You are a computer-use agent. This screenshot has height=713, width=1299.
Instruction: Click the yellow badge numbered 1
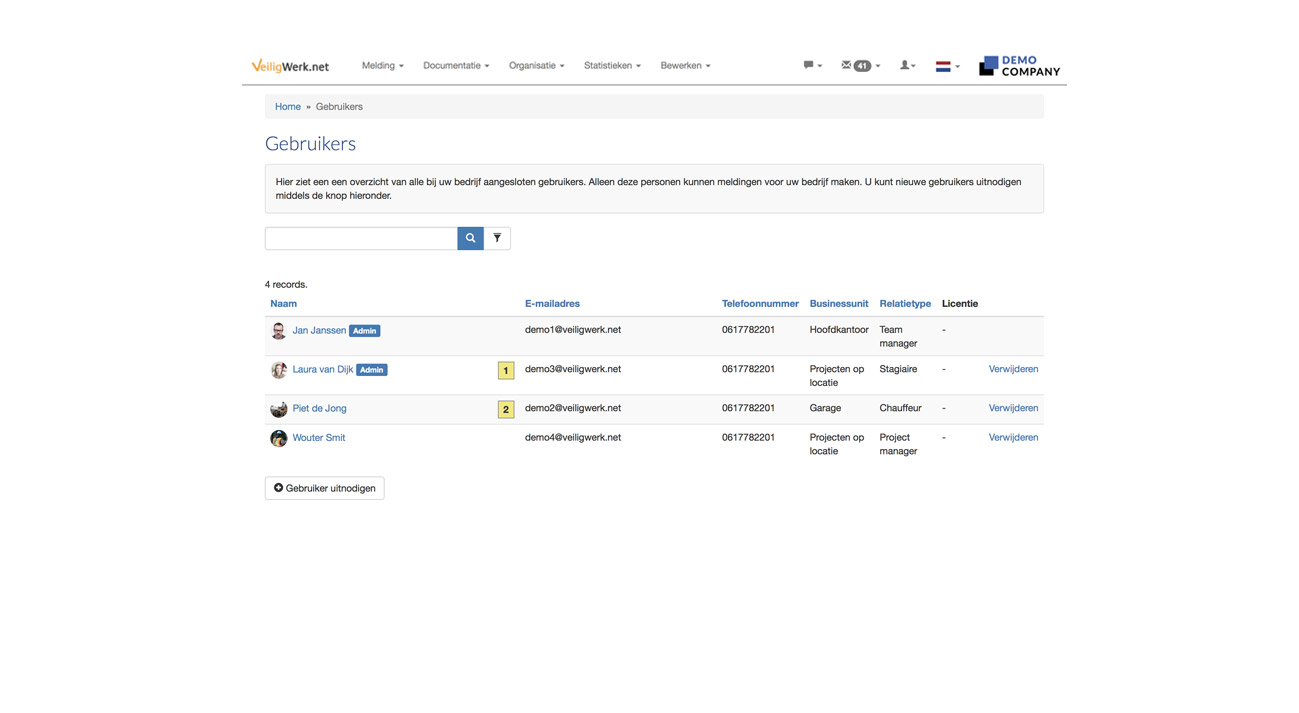click(506, 371)
